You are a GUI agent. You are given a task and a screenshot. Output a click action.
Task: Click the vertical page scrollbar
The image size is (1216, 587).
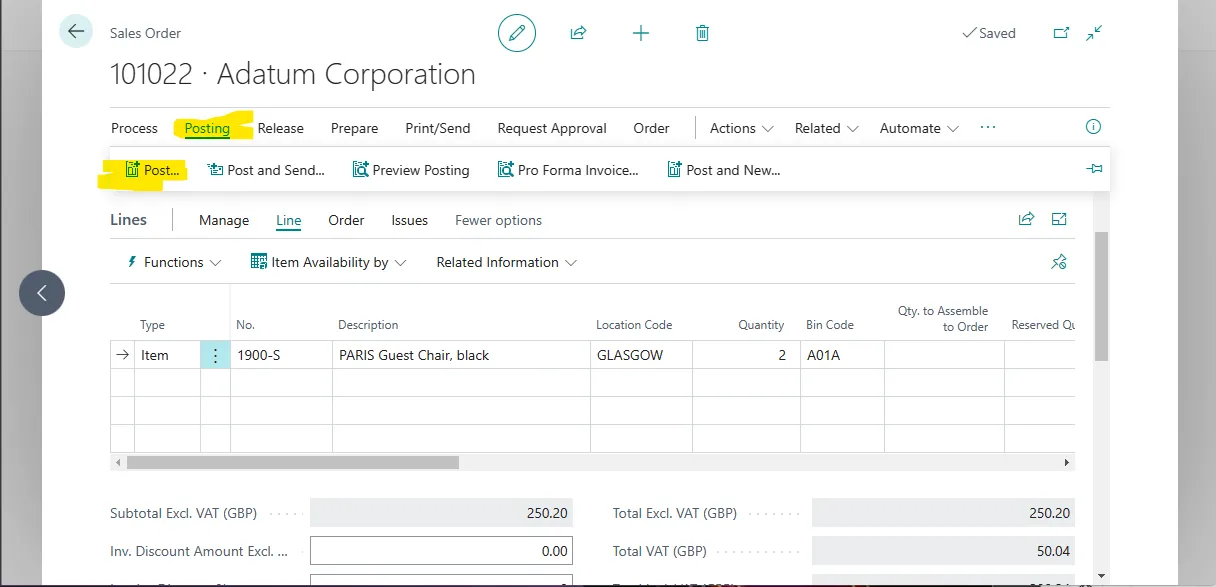pyautogui.click(x=1101, y=296)
